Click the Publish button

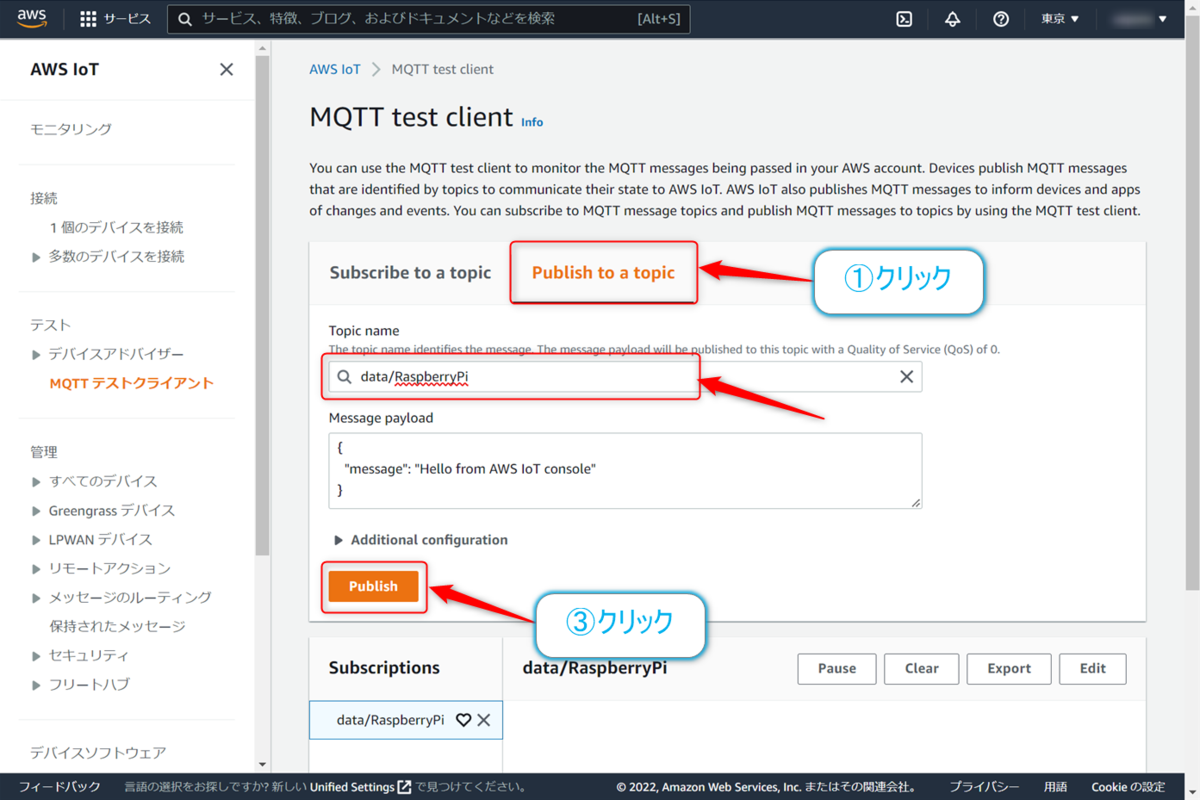(373, 586)
